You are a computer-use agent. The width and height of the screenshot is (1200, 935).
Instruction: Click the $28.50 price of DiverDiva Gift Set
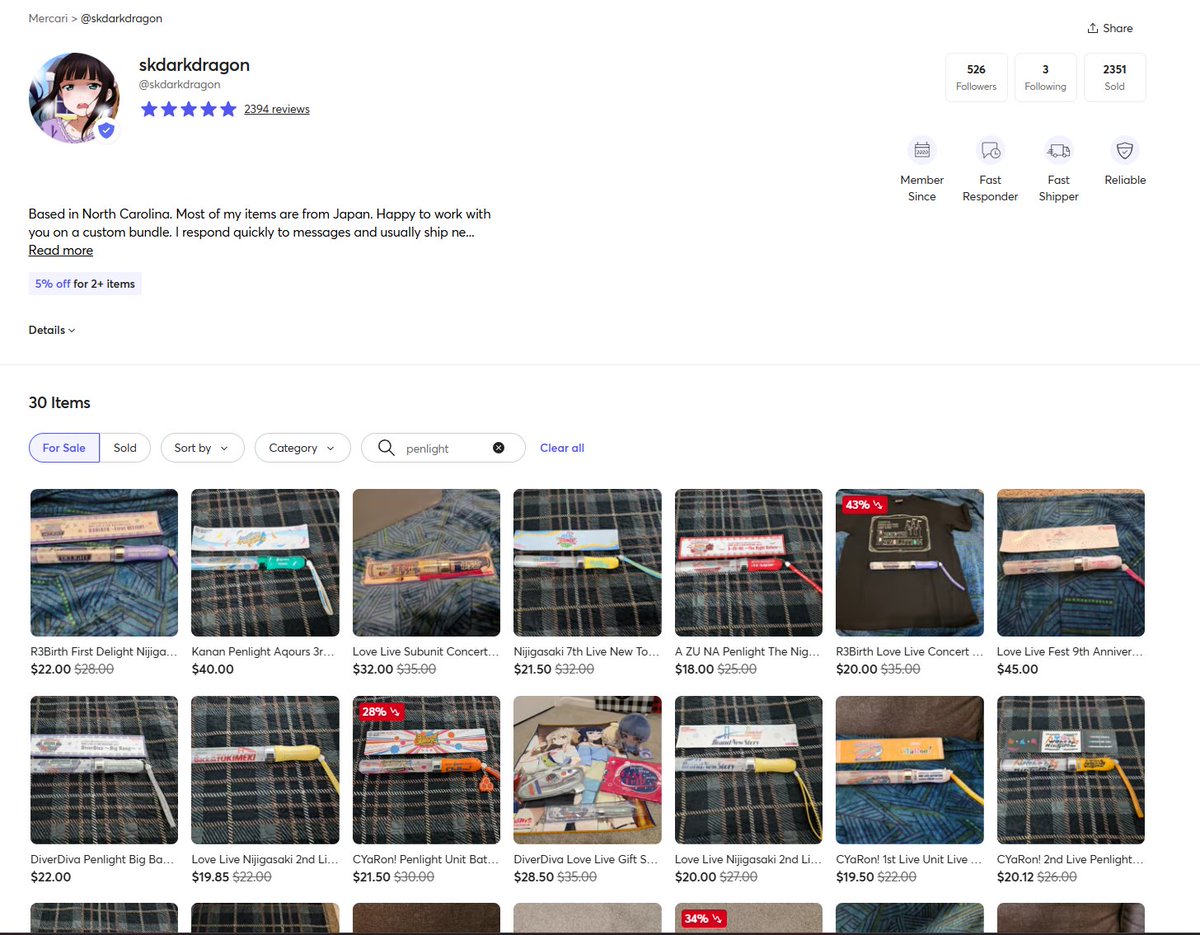coord(535,877)
